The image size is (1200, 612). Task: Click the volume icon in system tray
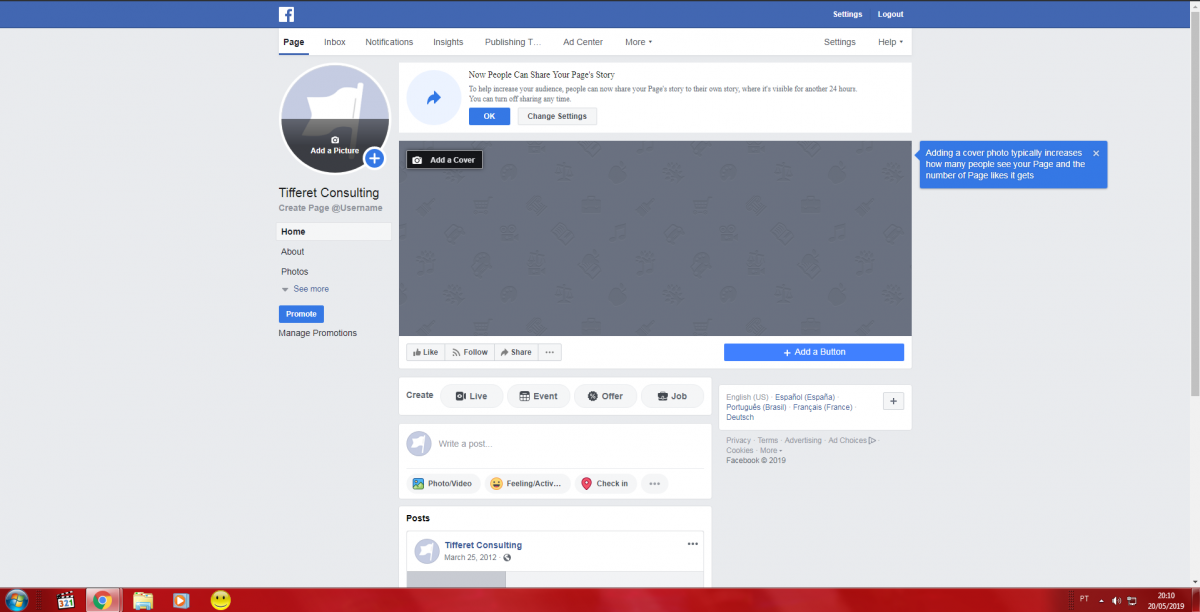pyautogui.click(x=1117, y=600)
